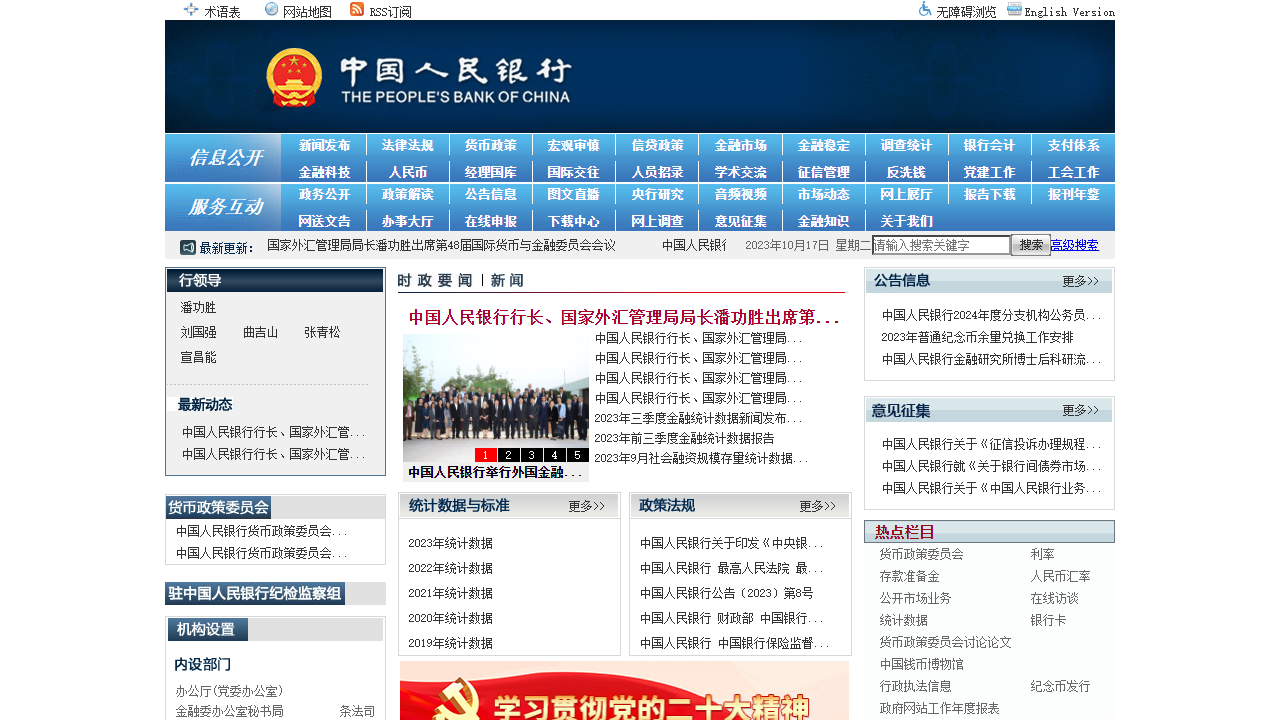Open the 高级搜索 link

[1075, 244]
